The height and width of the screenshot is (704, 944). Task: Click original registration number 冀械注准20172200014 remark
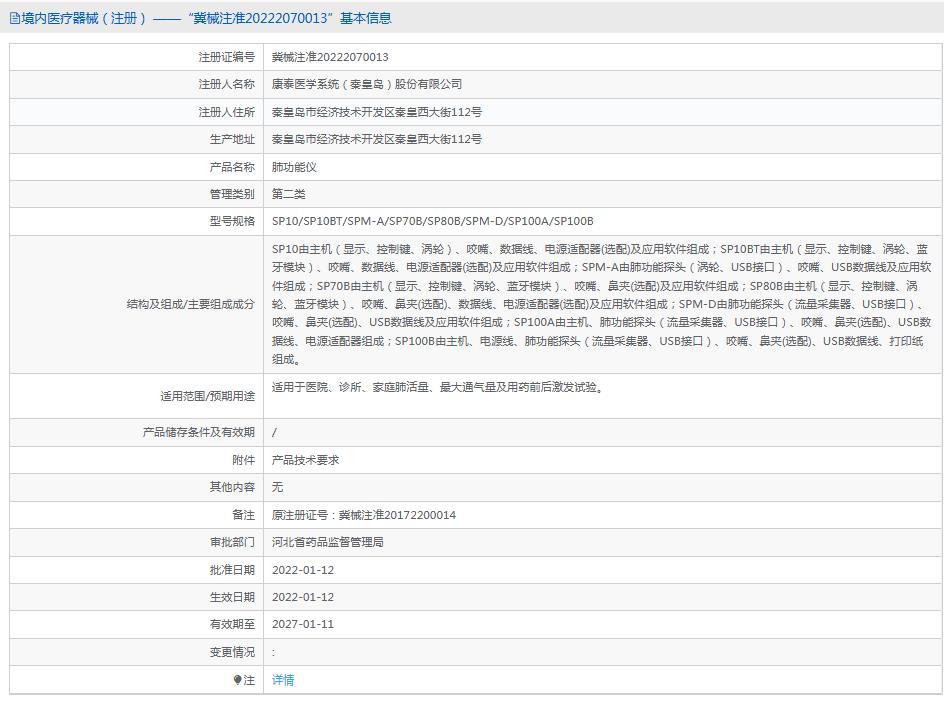(364, 515)
